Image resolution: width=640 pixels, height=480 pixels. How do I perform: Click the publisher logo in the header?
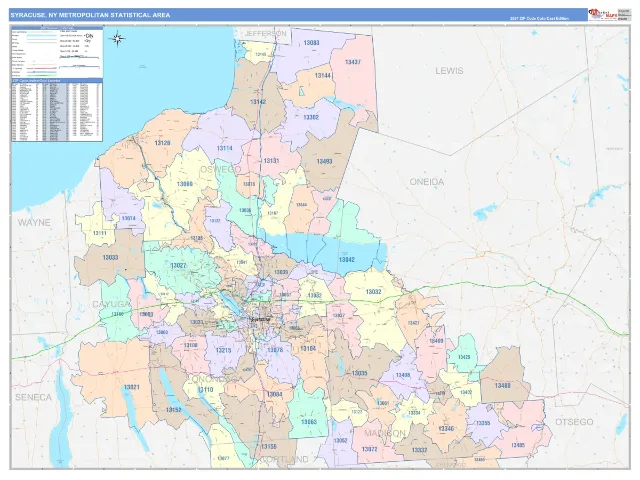[602, 14]
